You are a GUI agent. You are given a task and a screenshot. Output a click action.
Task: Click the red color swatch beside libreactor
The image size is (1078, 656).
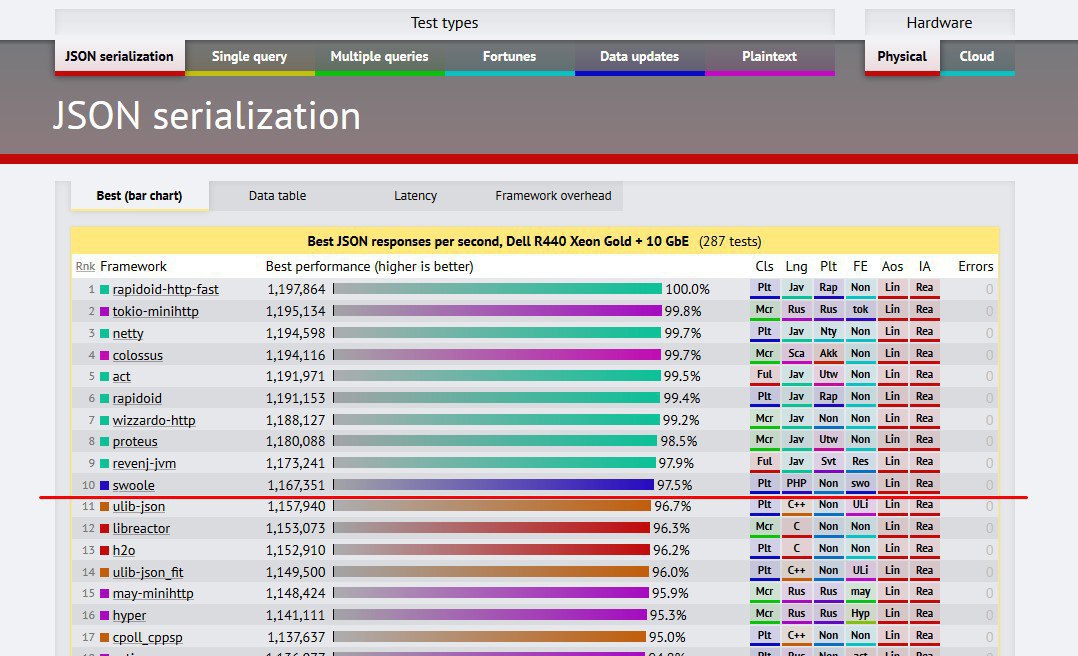tap(104, 529)
